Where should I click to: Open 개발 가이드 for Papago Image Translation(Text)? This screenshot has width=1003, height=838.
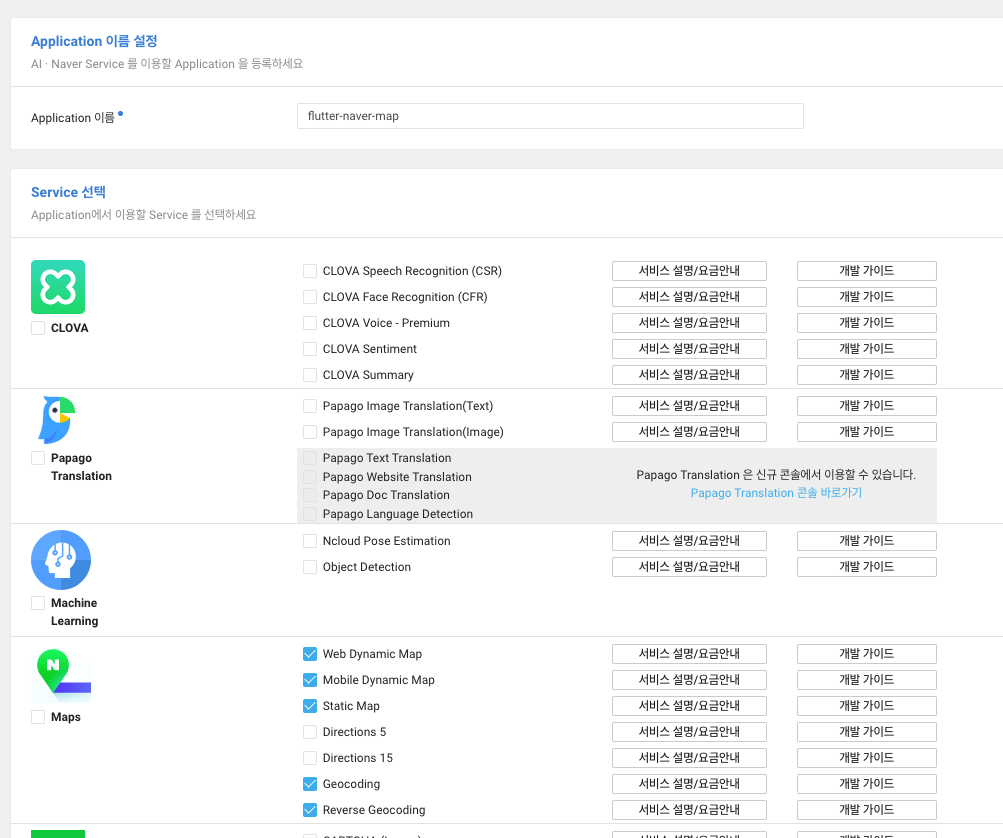coord(867,406)
